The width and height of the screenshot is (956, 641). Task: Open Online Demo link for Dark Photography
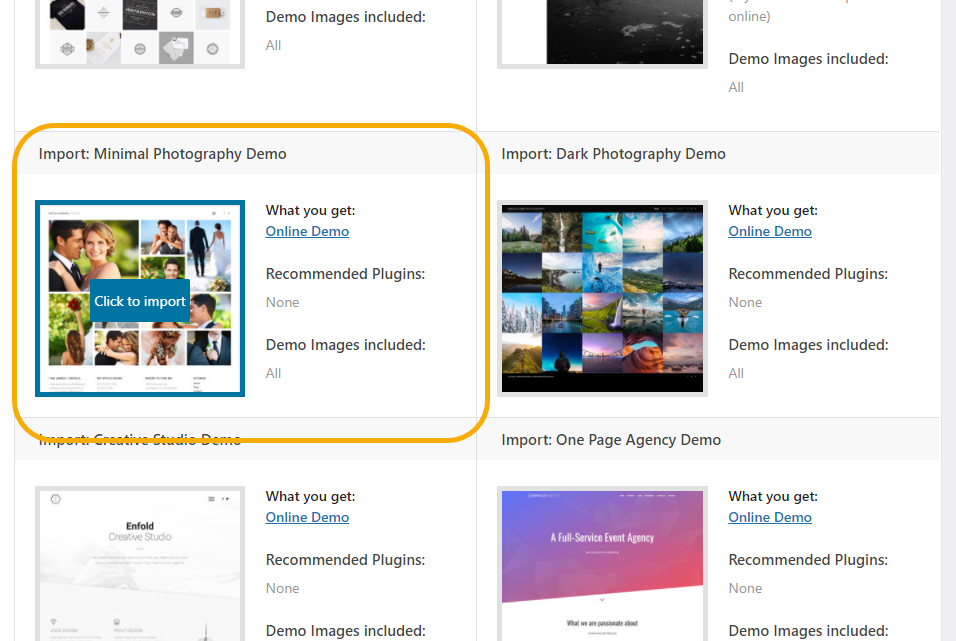click(770, 231)
